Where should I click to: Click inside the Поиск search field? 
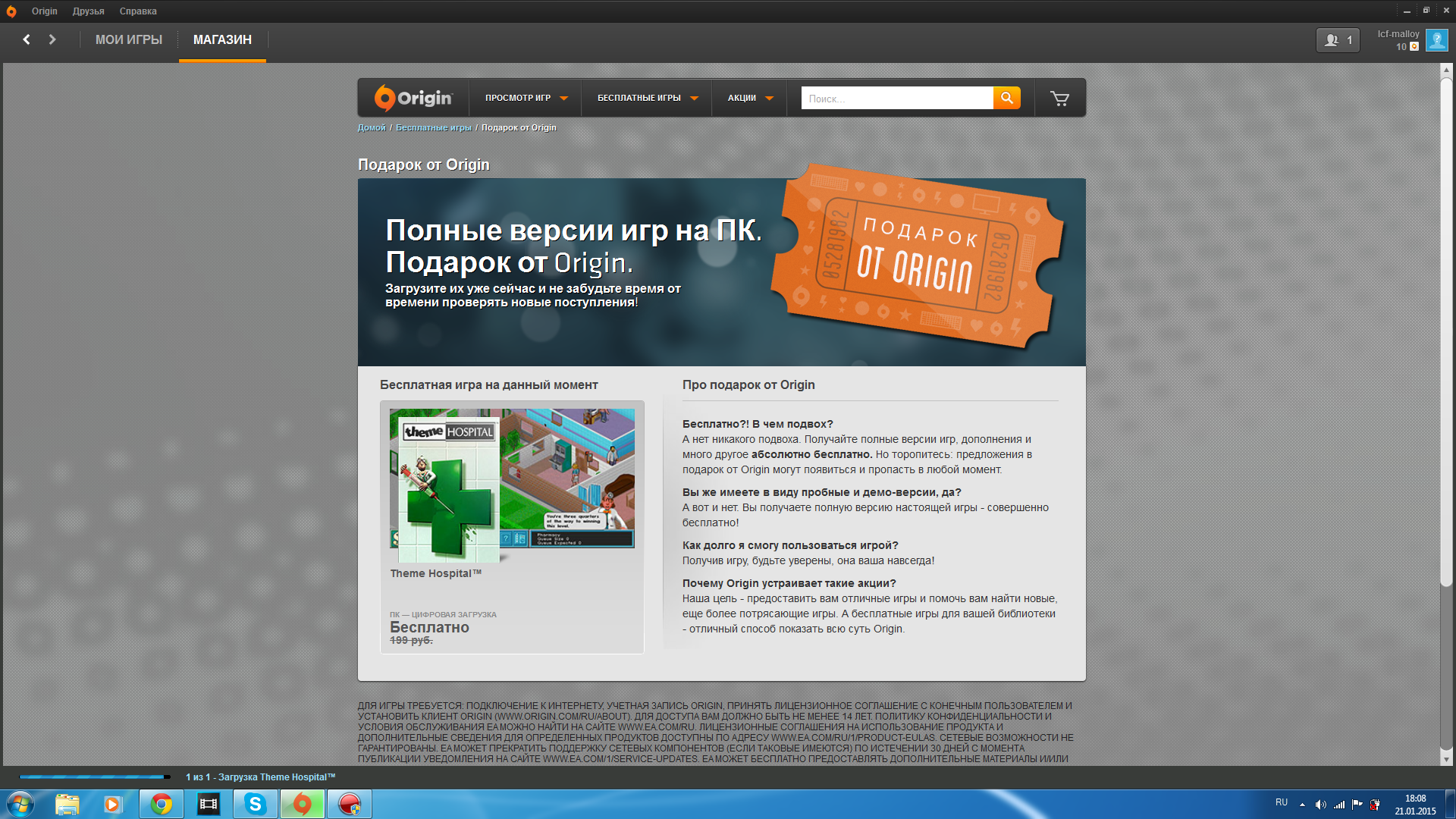(897, 98)
